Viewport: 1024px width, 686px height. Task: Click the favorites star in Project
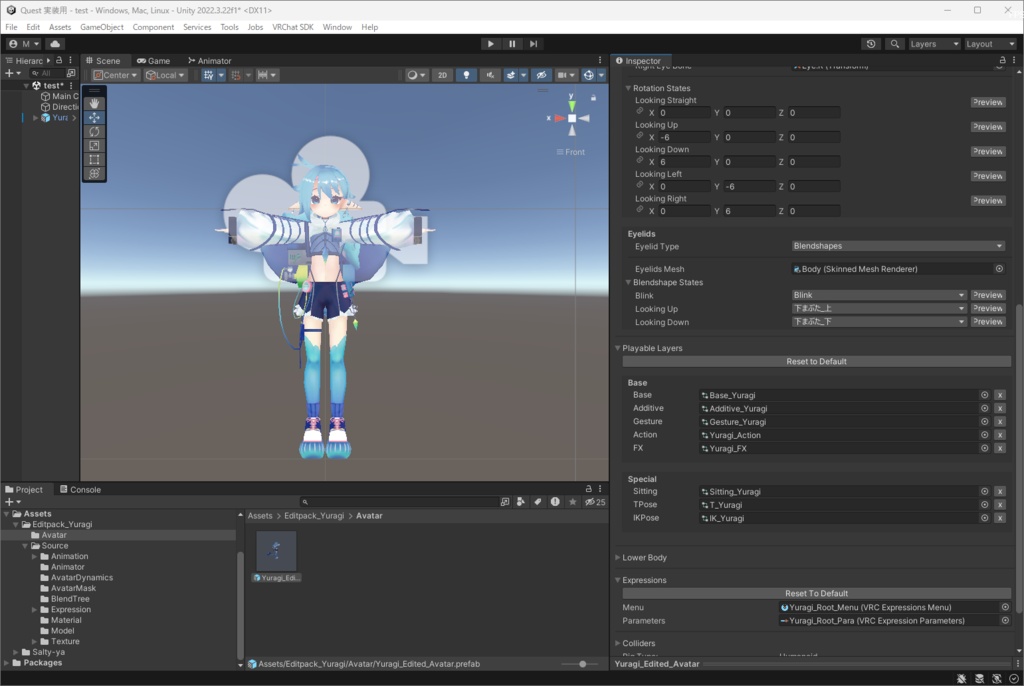coord(573,502)
